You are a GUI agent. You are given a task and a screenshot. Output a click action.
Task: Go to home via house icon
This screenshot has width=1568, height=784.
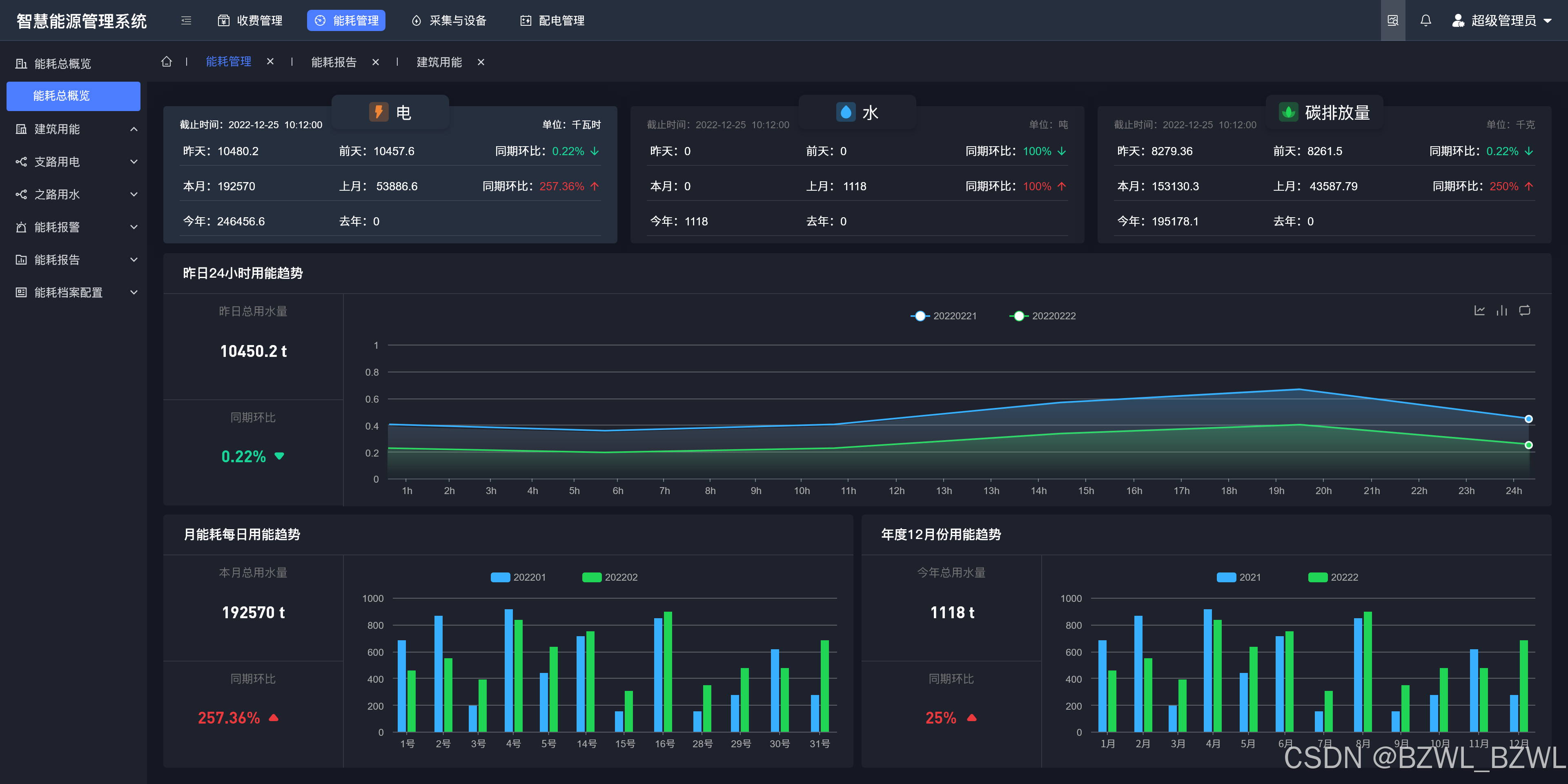pos(166,62)
